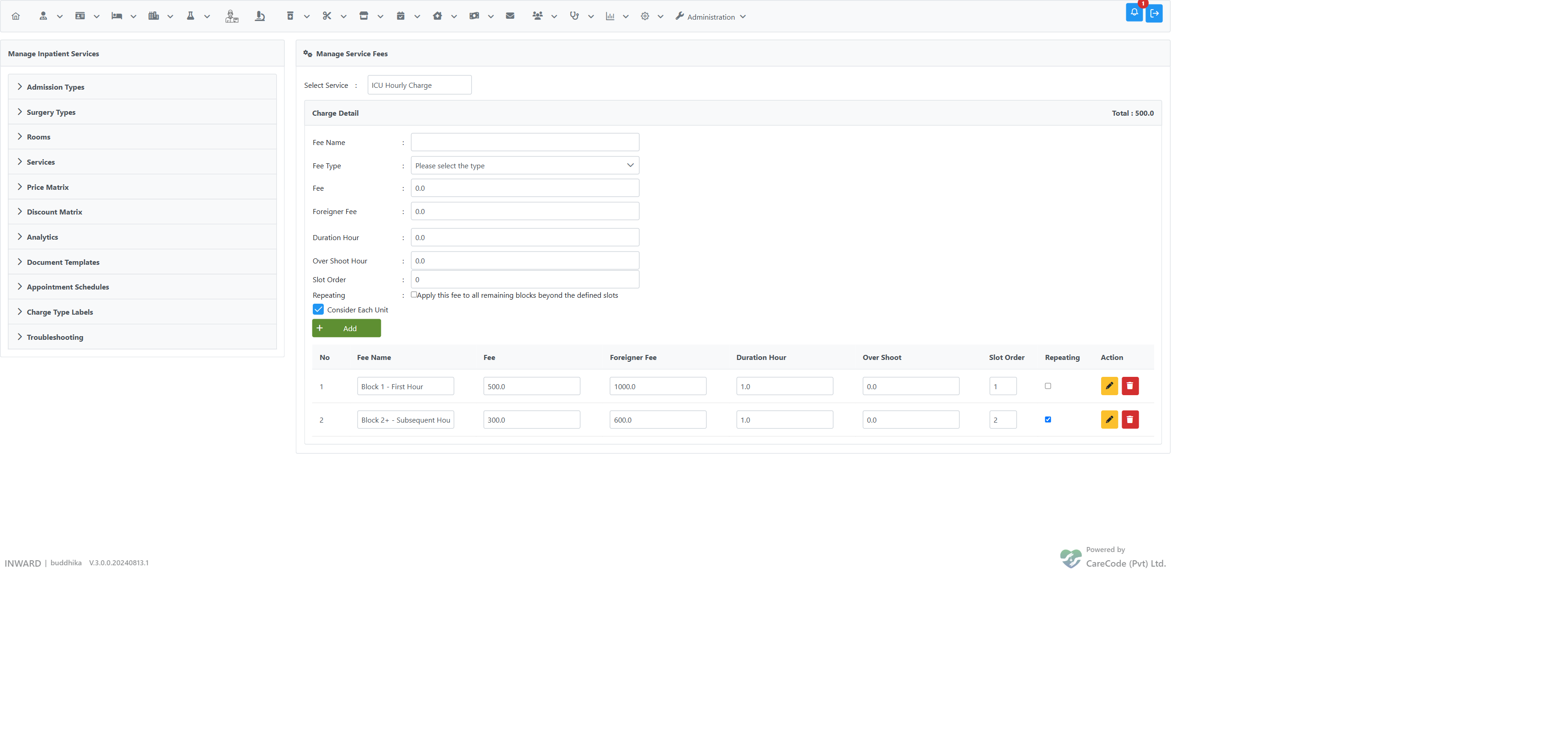Click the CareCode (Pvt) Ltd. footer link
This screenshot has width=1568, height=756.
[1125, 563]
